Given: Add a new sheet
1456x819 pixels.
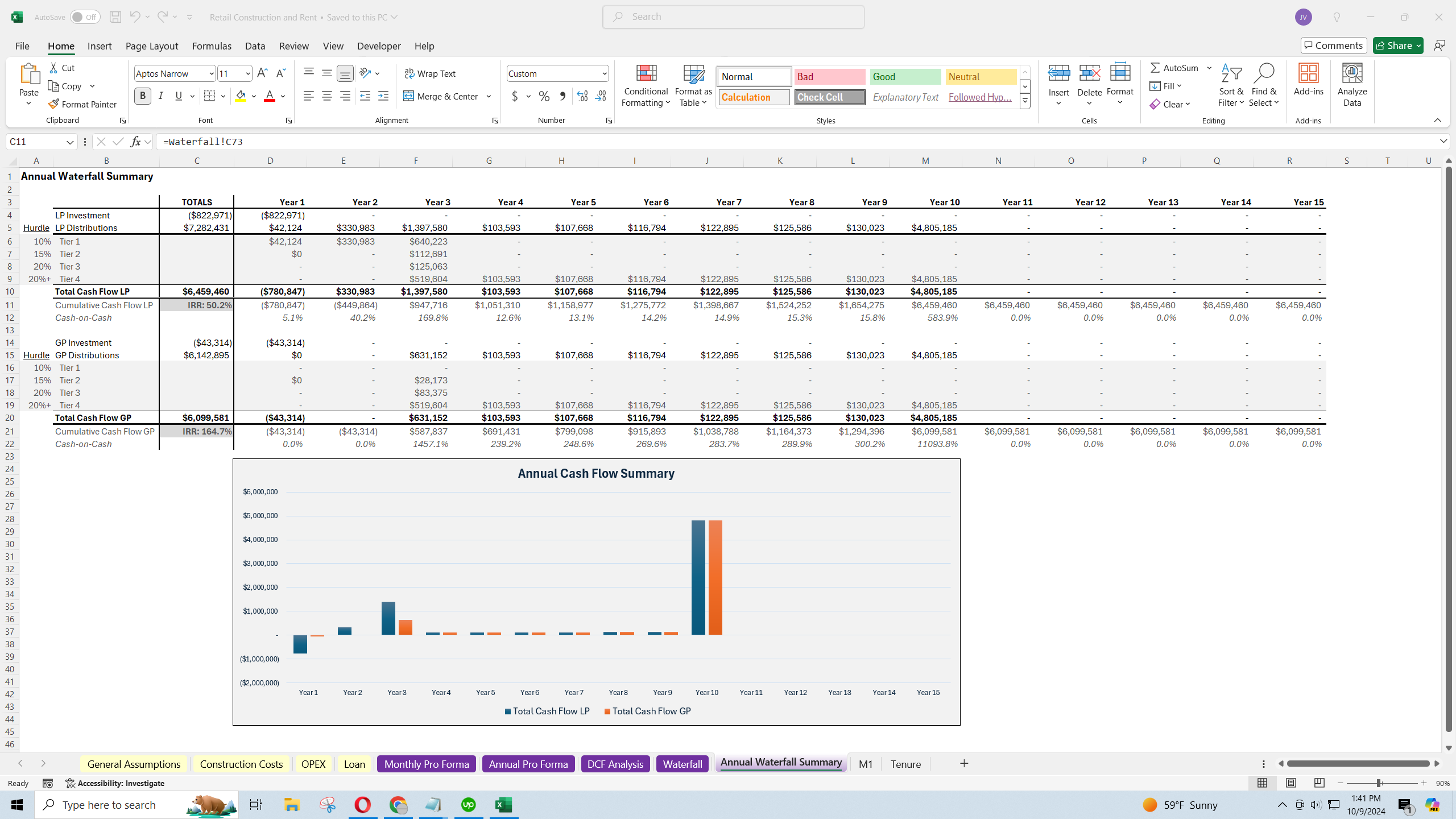Looking at the screenshot, I should click(x=964, y=763).
